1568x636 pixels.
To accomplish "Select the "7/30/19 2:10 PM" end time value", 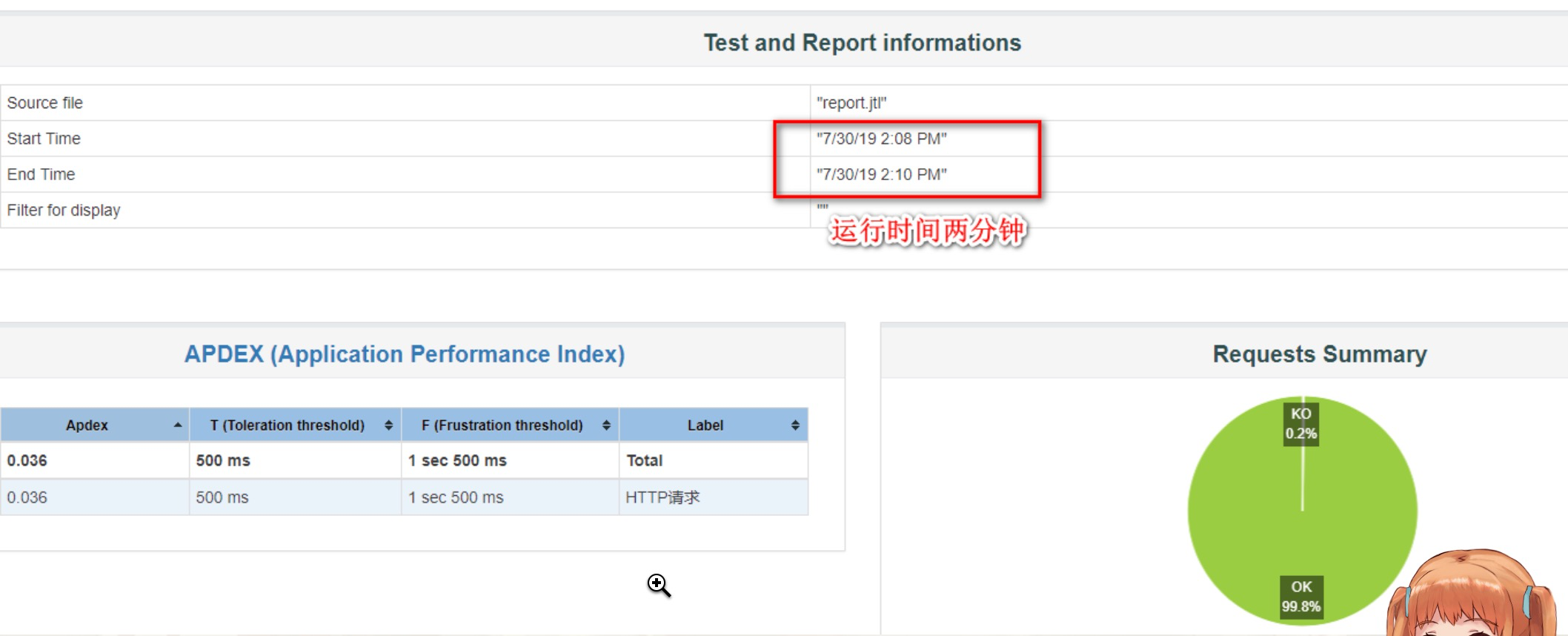I will tap(882, 174).
